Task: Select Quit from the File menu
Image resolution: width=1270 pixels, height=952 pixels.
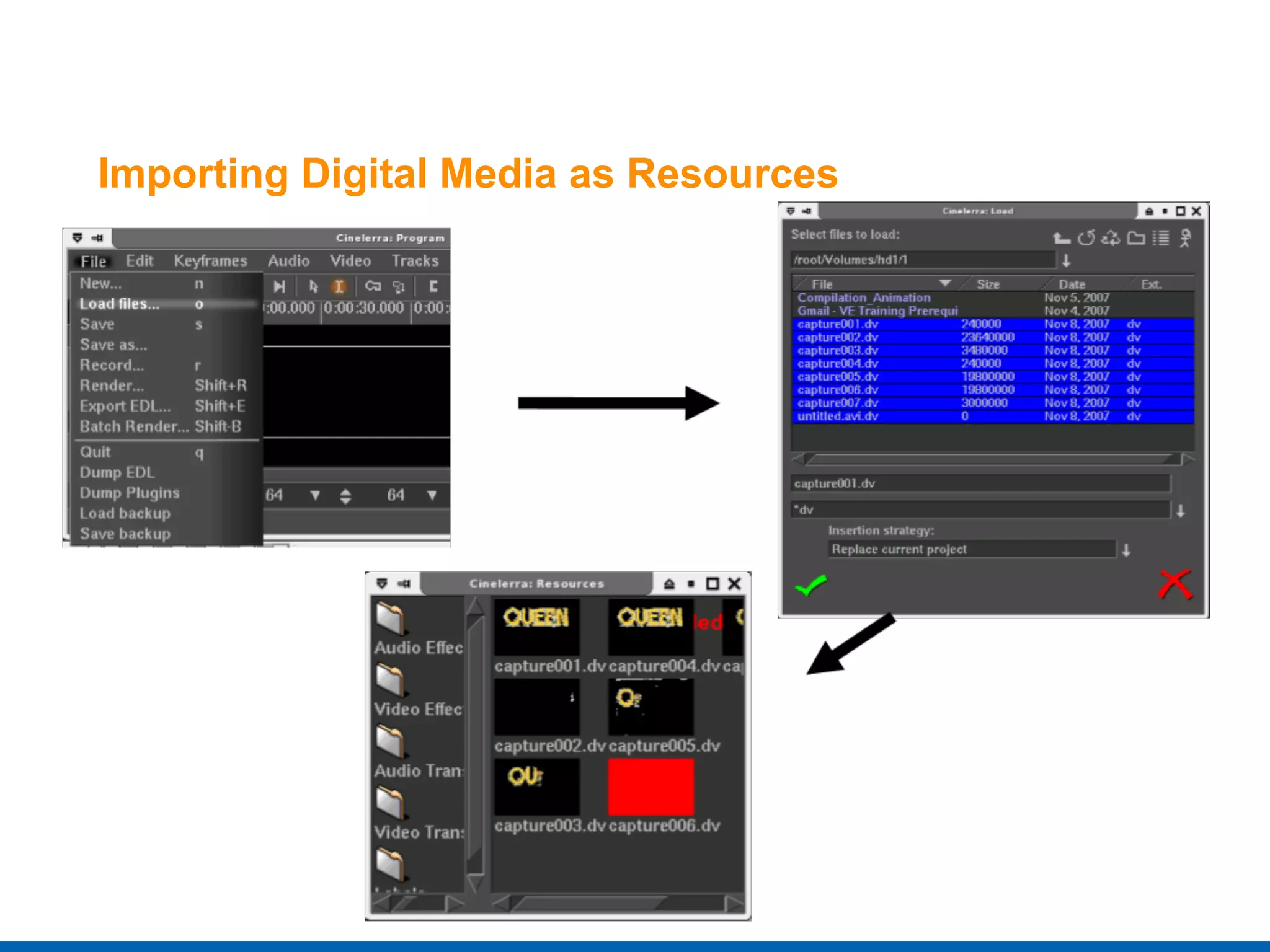Action: [165, 452]
